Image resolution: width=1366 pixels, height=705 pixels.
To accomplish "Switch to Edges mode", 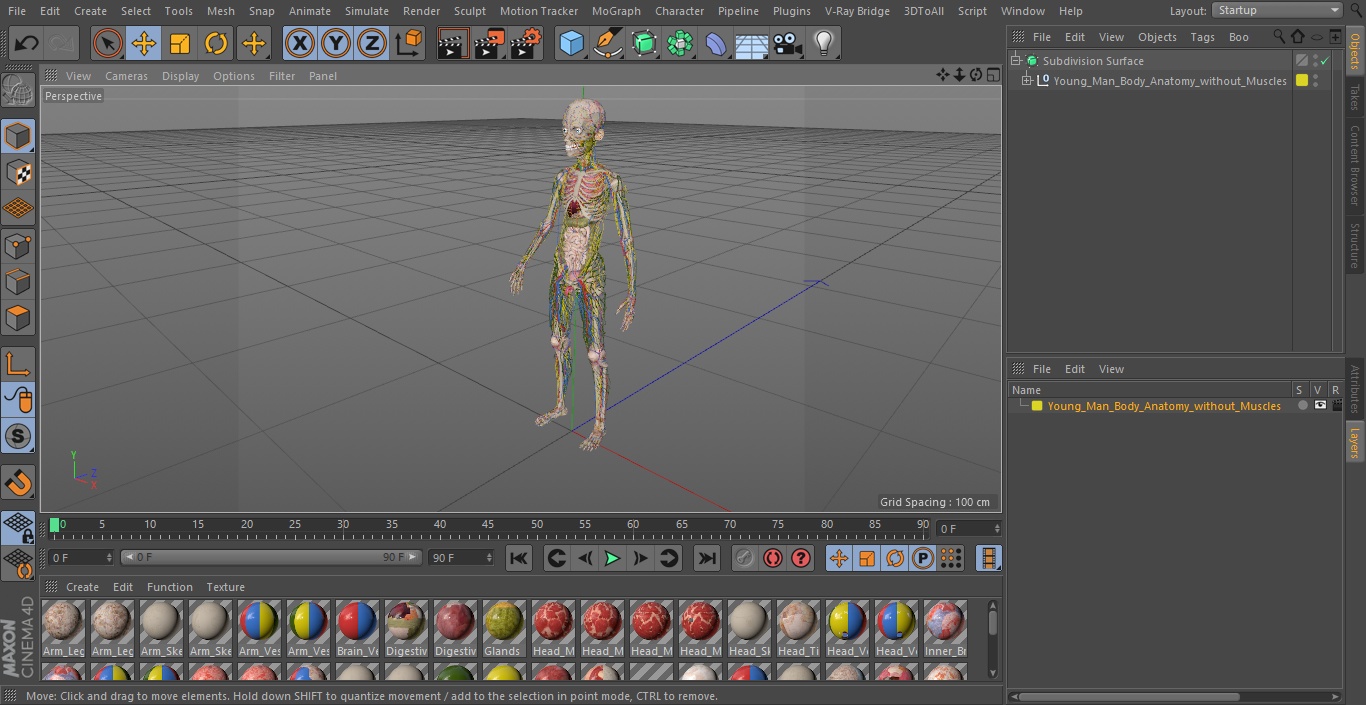I will pos(18,282).
